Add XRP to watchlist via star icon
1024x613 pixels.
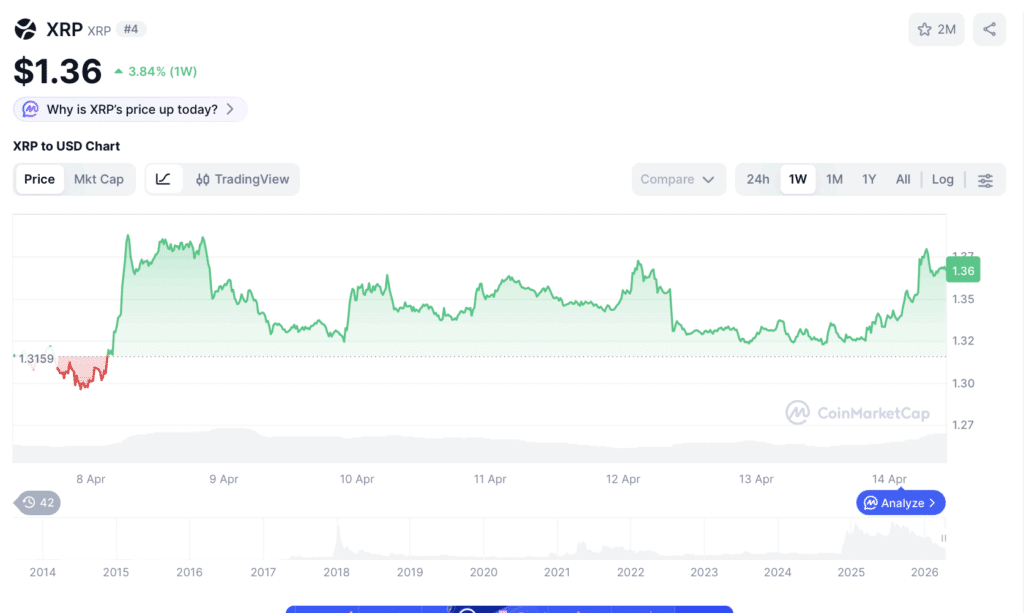click(x=924, y=29)
